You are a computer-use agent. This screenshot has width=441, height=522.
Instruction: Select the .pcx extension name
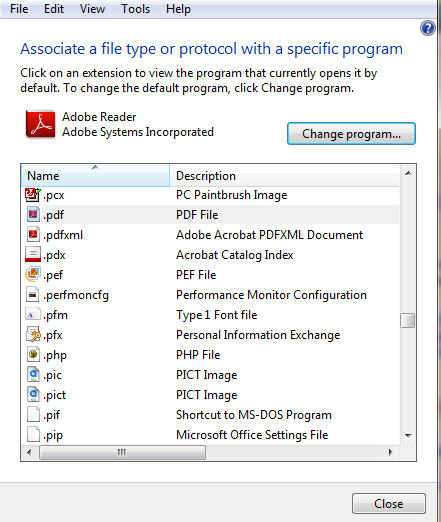pyautogui.click(x=53, y=195)
